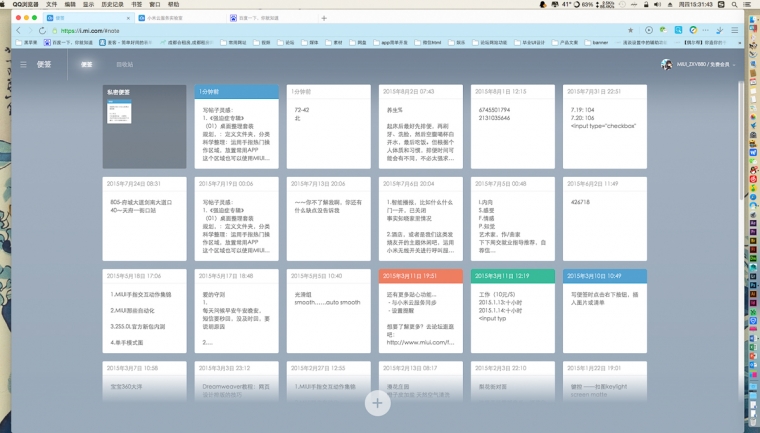Expand the 素材 bookmark folder

[334, 42]
